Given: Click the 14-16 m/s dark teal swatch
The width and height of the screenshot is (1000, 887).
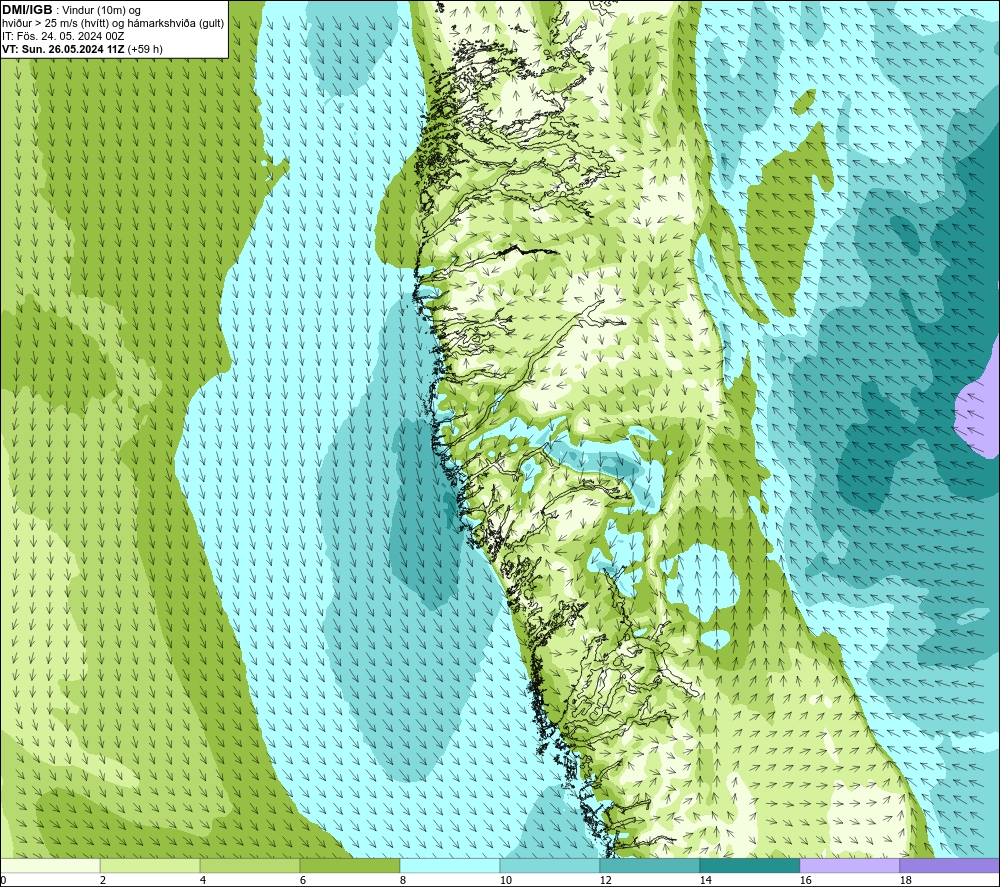Looking at the screenshot, I should [x=749, y=865].
